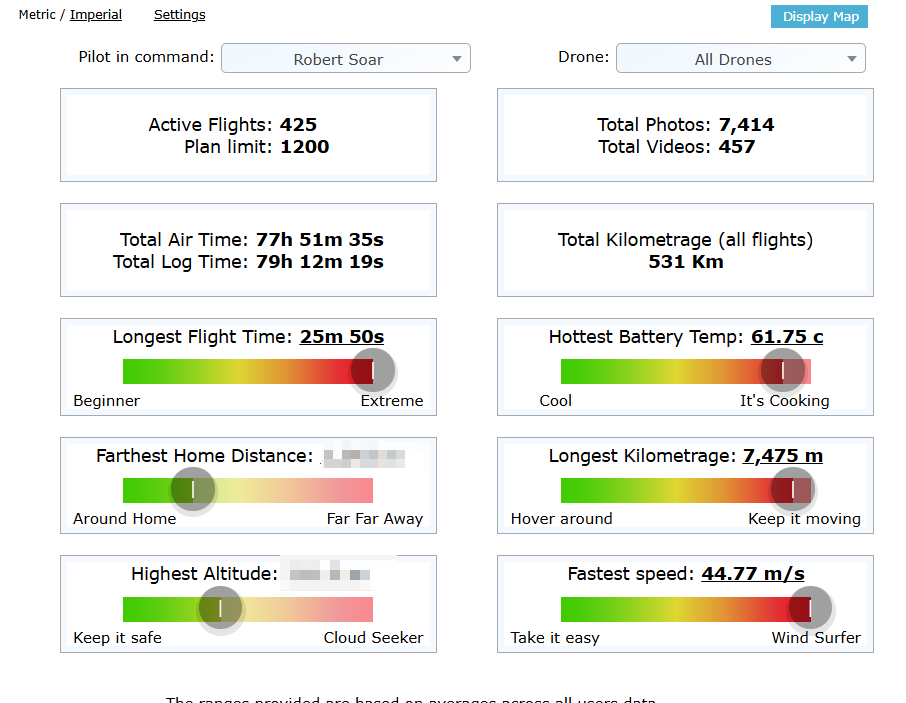Click the Fastest speed gauge marker

(809, 609)
